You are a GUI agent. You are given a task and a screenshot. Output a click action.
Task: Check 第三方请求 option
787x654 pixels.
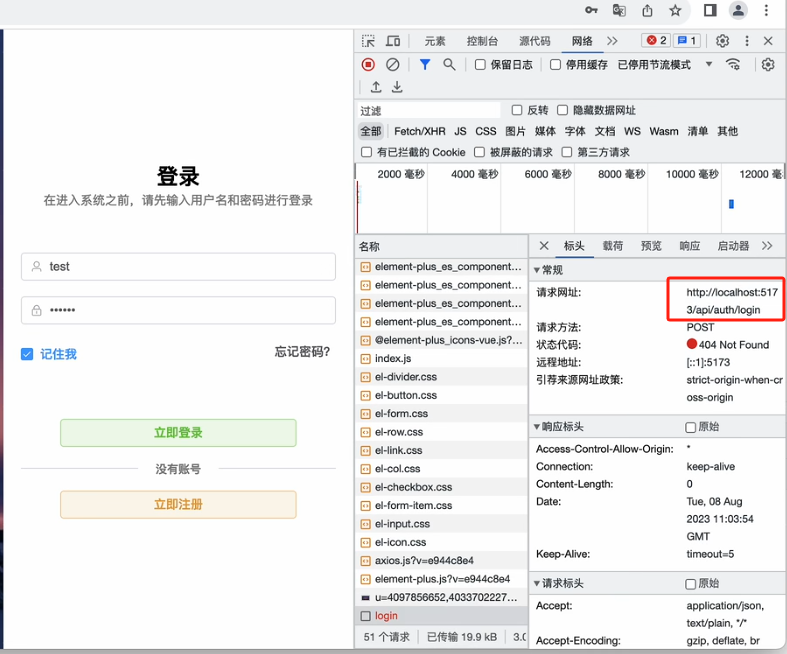click(x=567, y=152)
